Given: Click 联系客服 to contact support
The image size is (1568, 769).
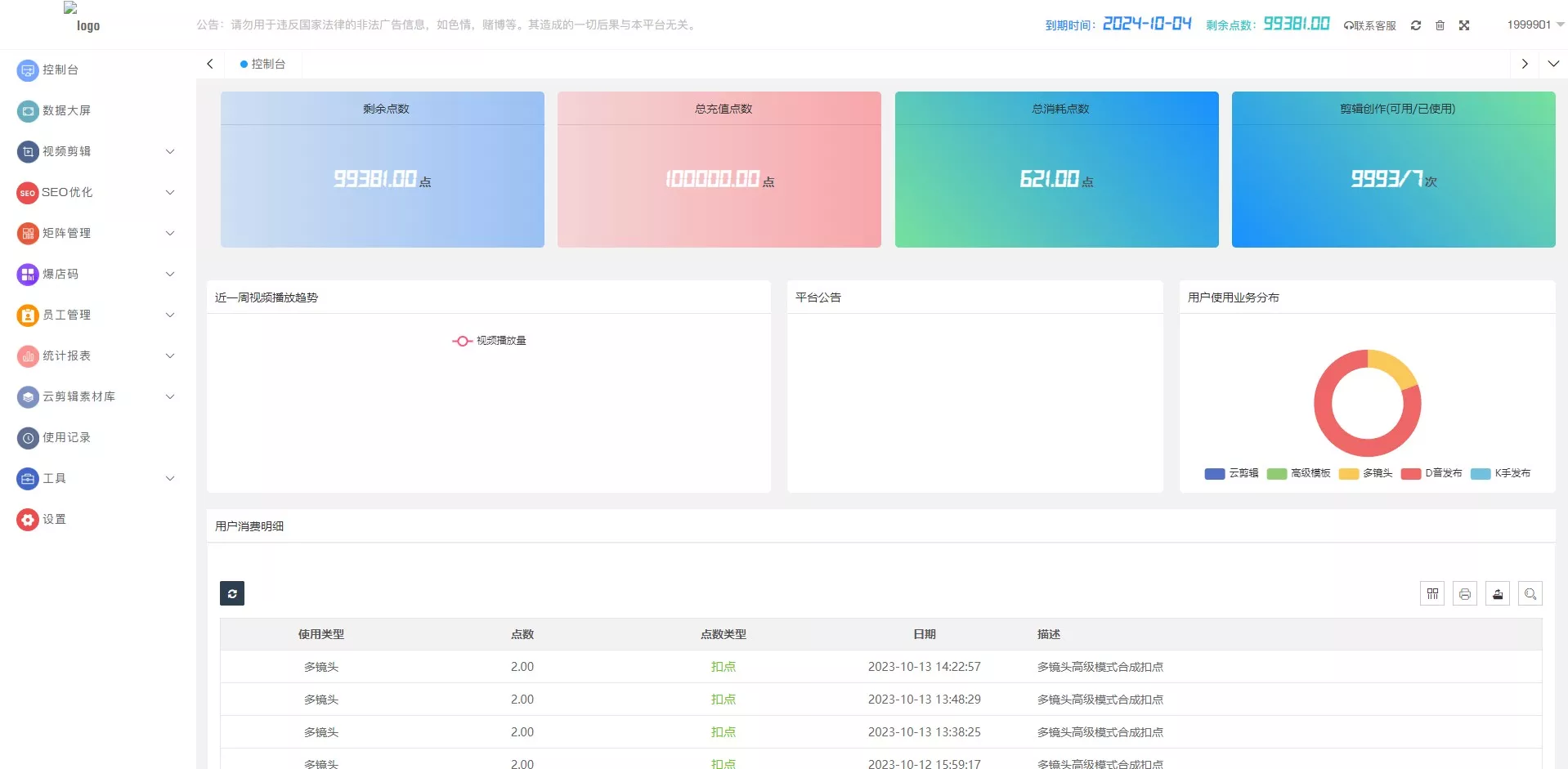Looking at the screenshot, I should [1370, 25].
